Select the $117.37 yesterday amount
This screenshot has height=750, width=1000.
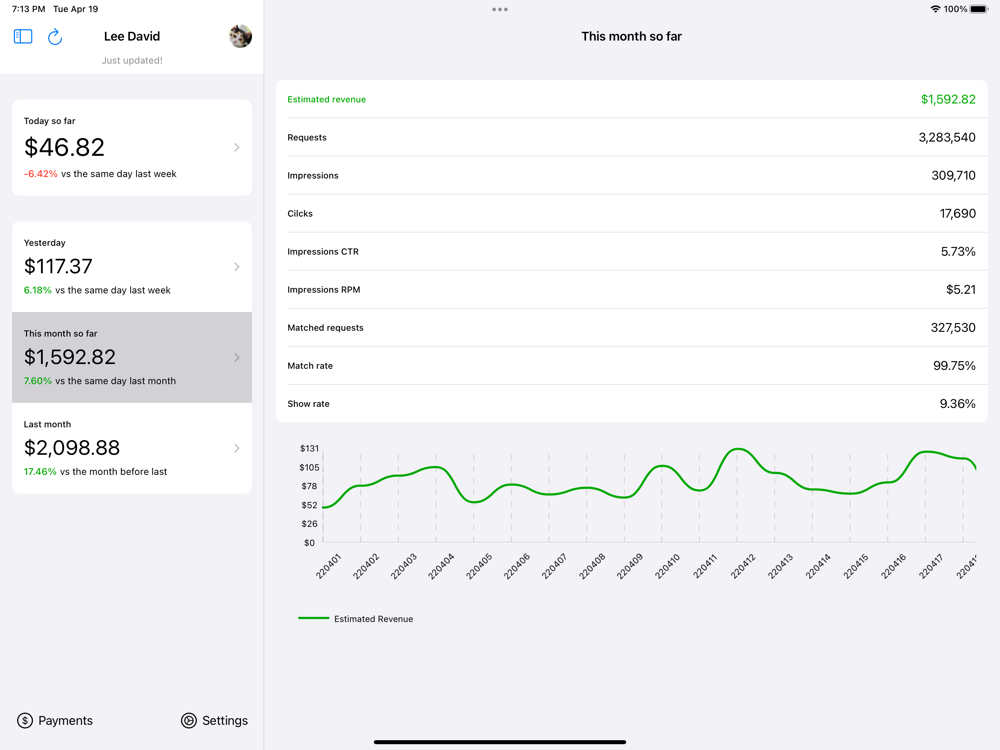coord(58,266)
